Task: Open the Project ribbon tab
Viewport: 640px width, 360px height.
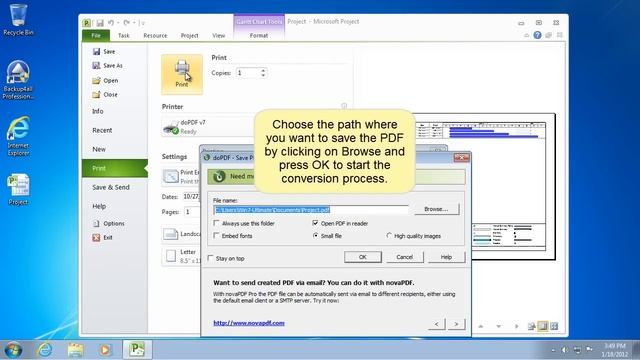Action: coord(189,36)
